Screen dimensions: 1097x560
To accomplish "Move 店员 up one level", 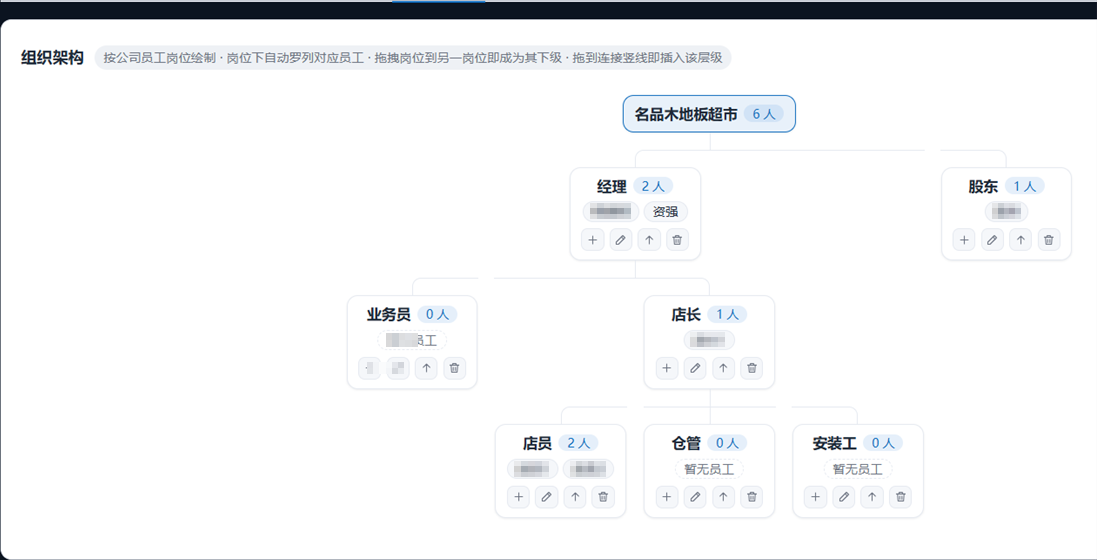I will [x=575, y=497].
